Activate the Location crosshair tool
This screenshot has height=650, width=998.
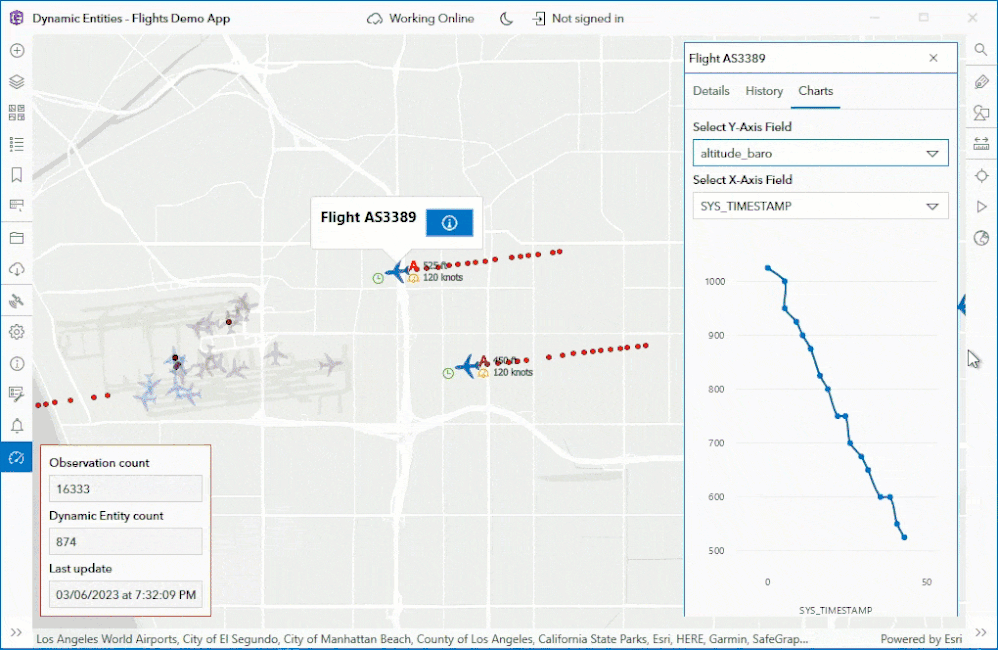(x=981, y=176)
